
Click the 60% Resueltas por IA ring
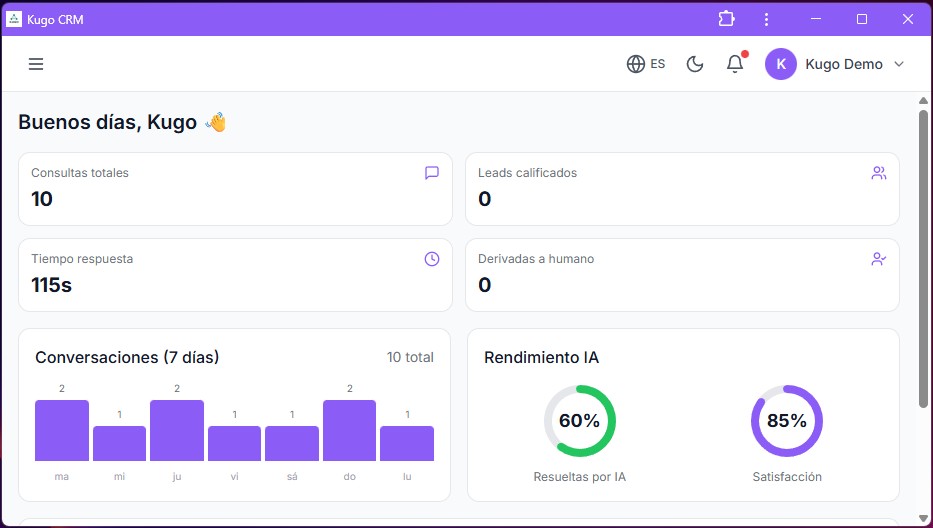tap(580, 421)
